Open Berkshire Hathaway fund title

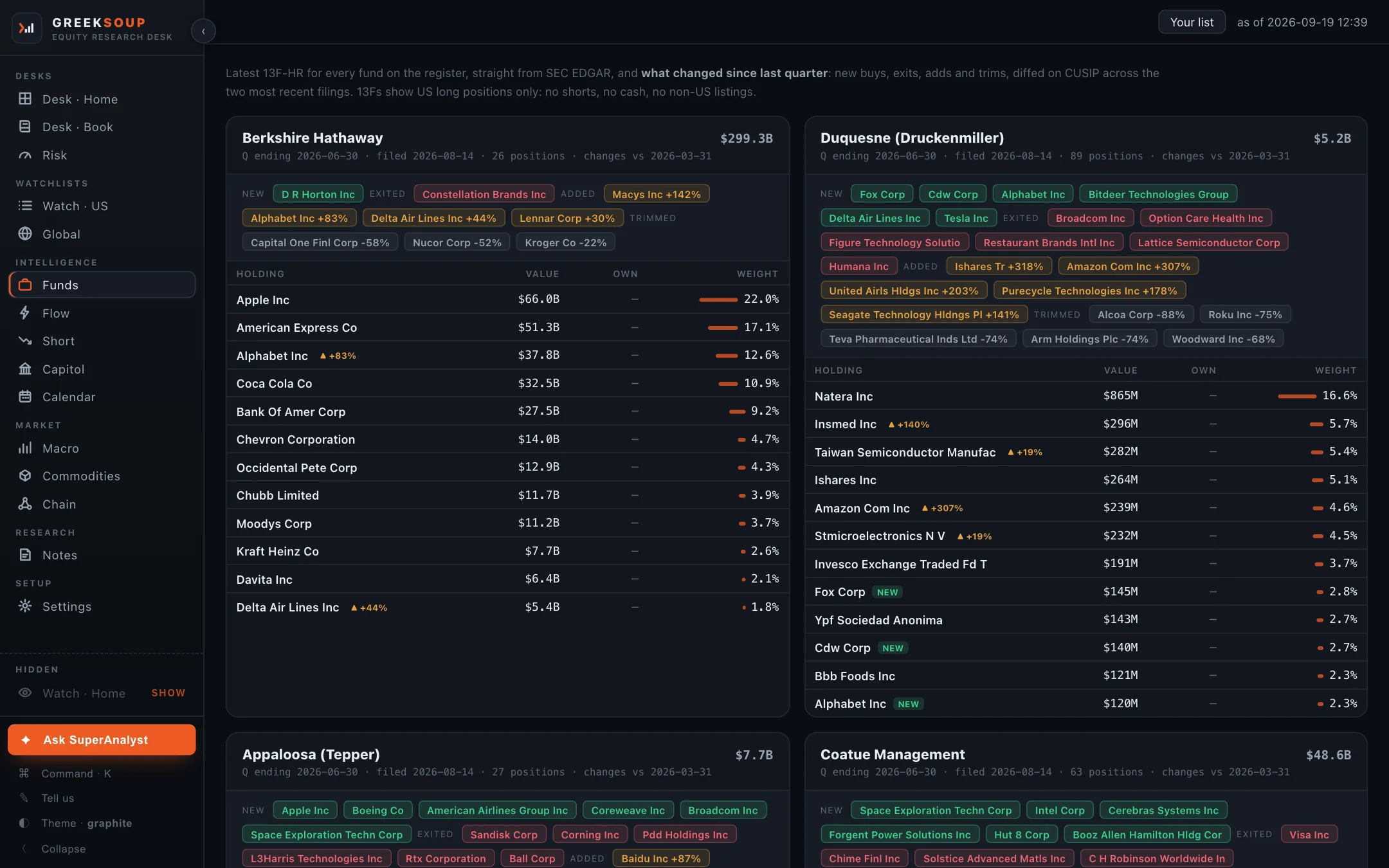coord(313,138)
